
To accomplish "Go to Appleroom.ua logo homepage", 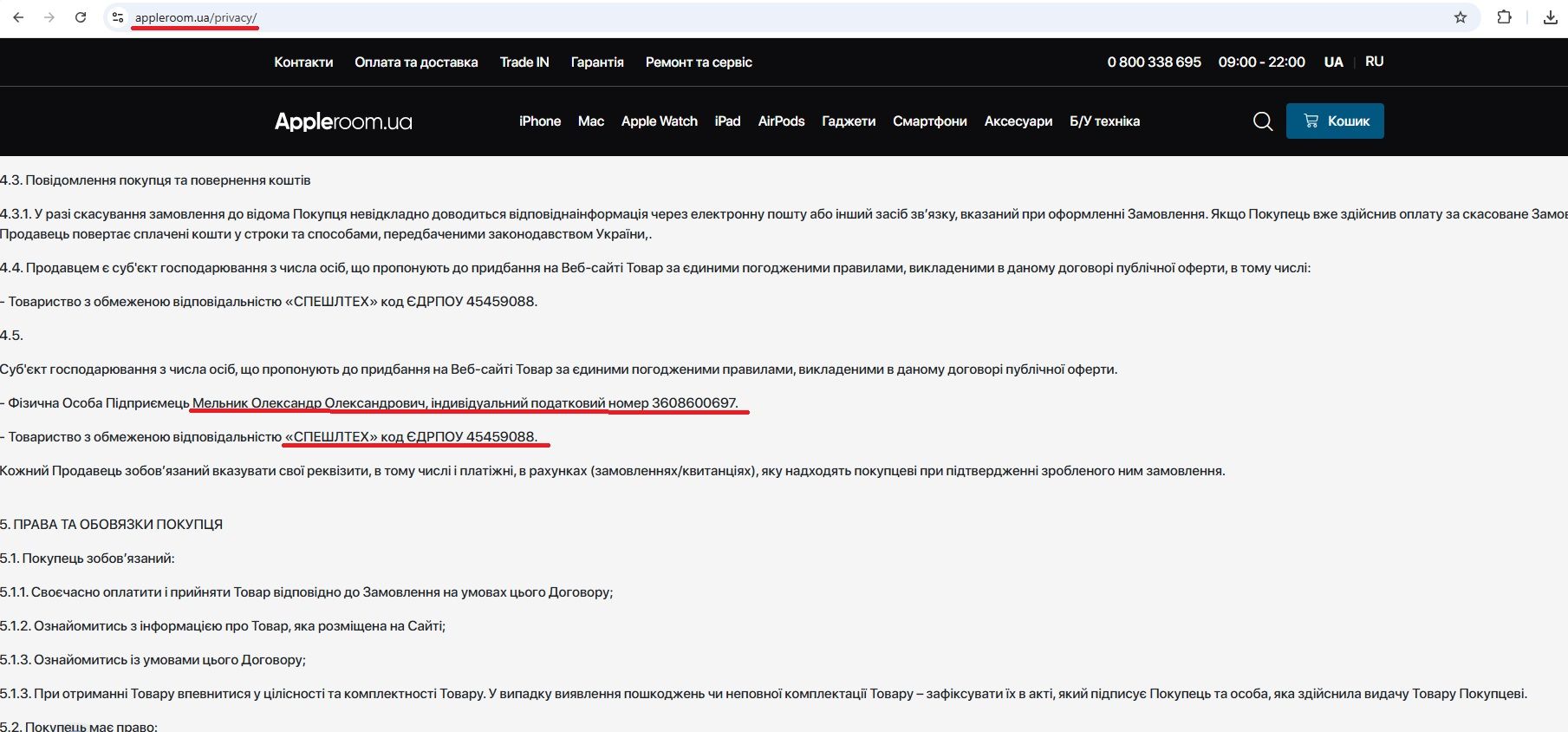I will coord(343,121).
